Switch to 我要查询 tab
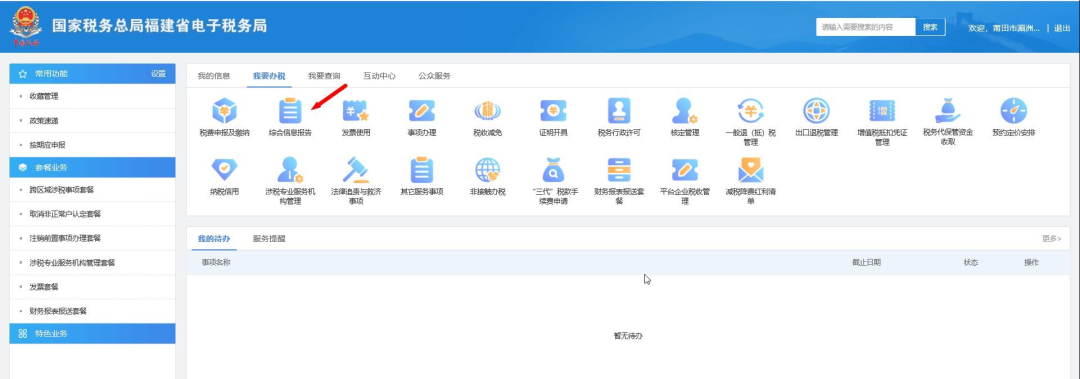 point(324,76)
